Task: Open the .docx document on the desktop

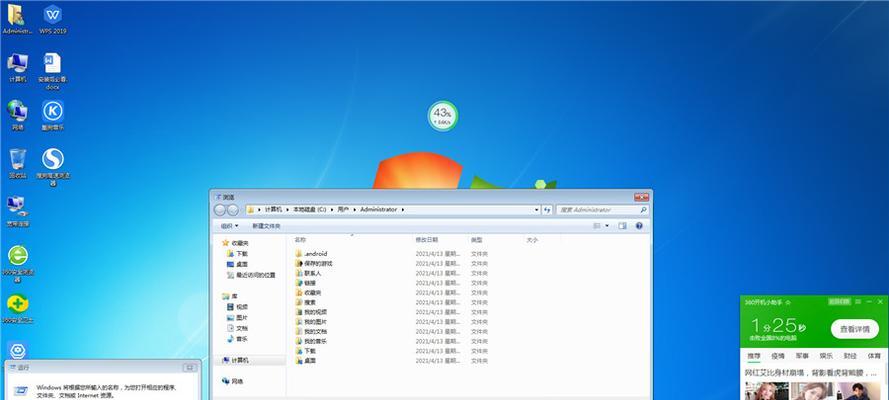Action: (53, 71)
